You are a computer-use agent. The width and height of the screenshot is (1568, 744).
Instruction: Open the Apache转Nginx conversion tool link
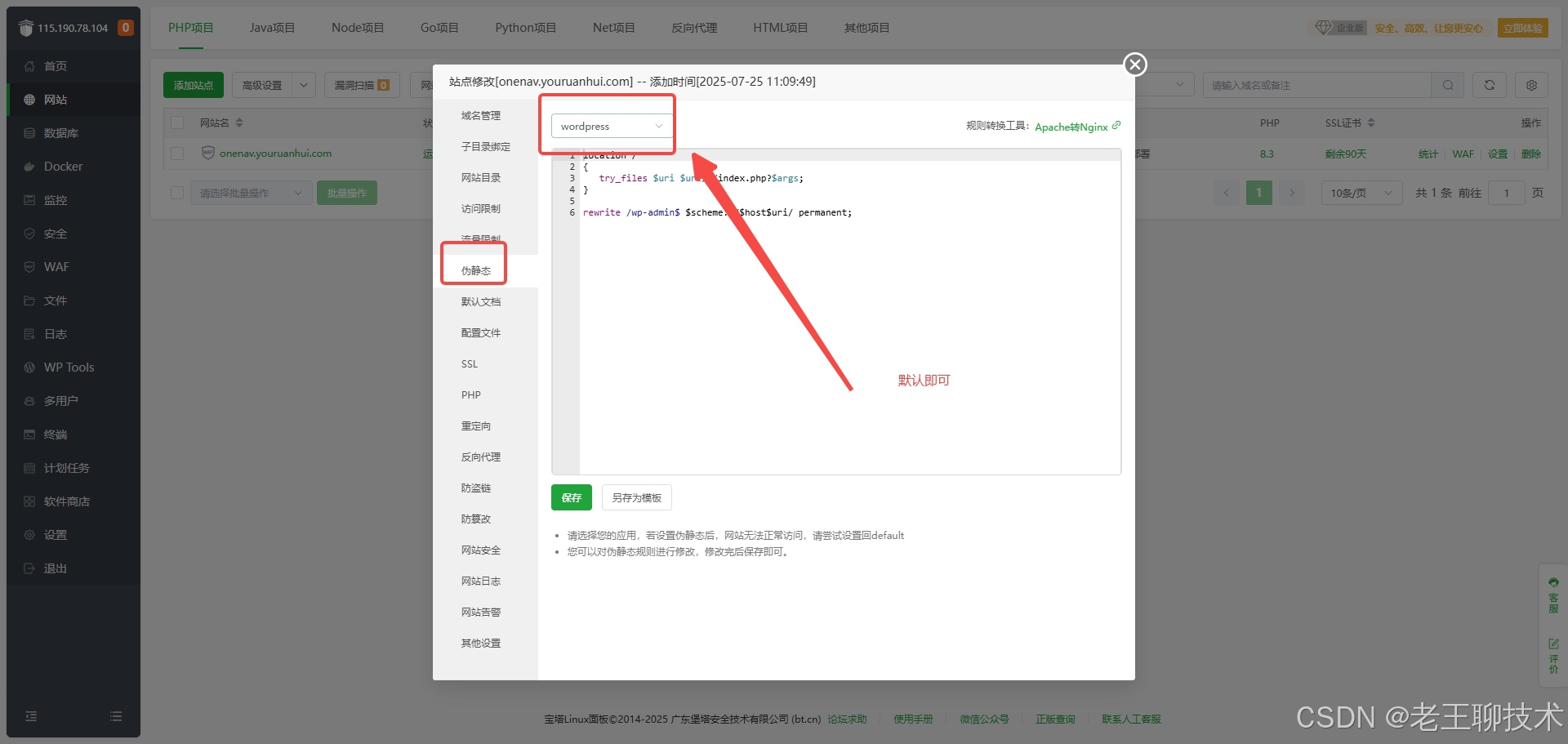pyautogui.click(x=1077, y=127)
